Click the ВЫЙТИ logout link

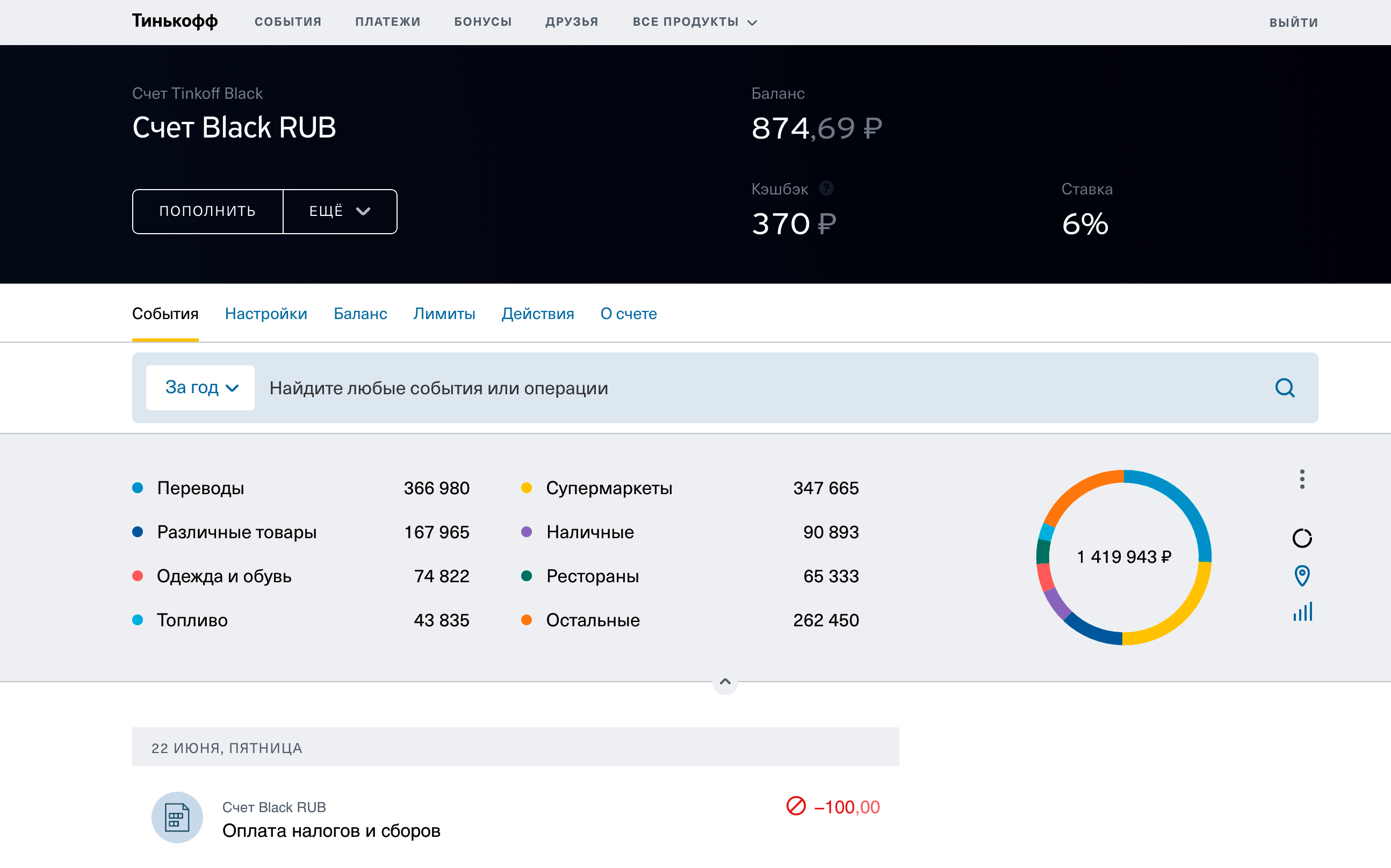[x=1293, y=23]
